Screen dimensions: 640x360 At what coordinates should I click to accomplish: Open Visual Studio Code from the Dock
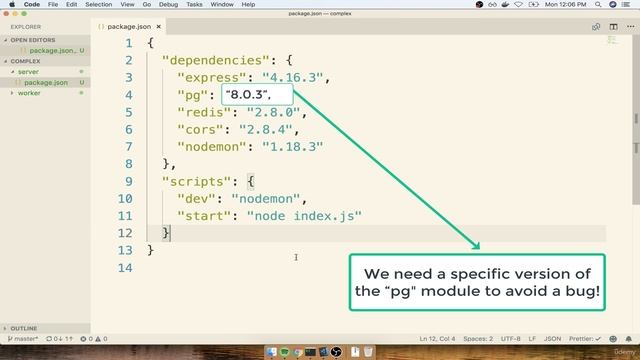point(324,351)
